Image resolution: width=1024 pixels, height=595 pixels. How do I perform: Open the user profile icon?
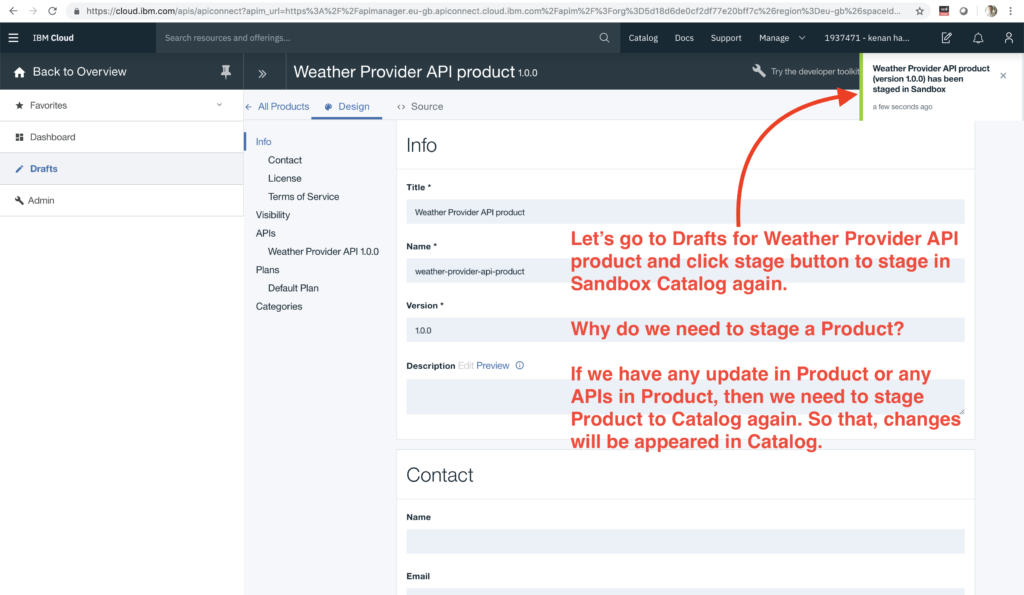[1008, 38]
